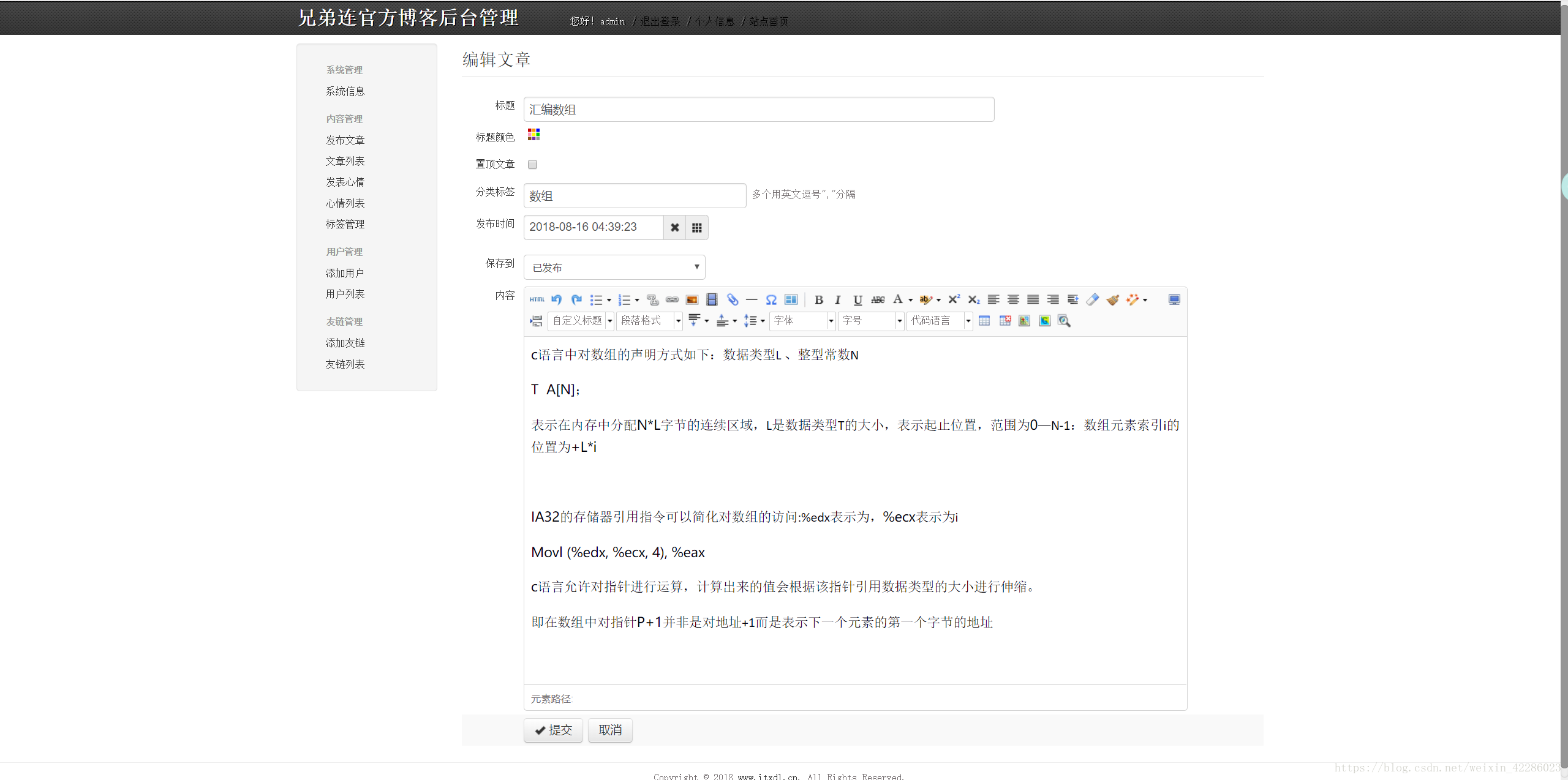Click the page break icon
The height and width of the screenshot is (780, 1568).
[x=537, y=321]
